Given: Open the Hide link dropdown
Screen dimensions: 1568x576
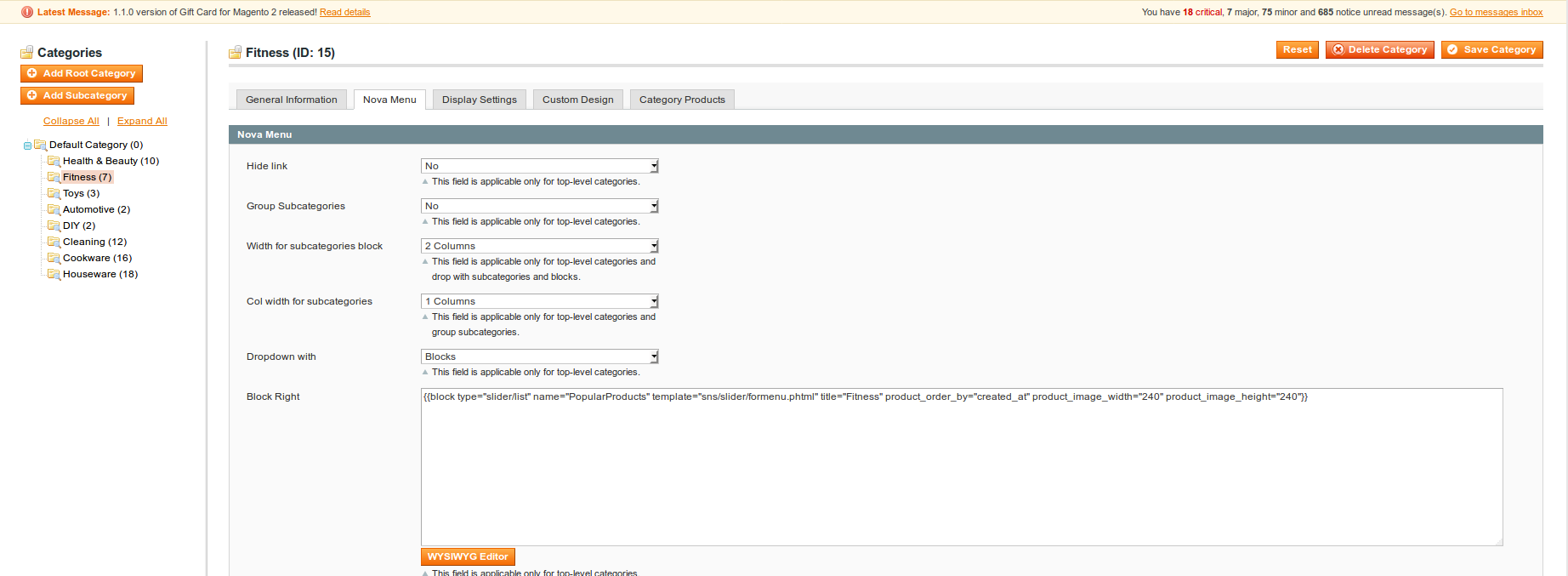Looking at the screenshot, I should 539,166.
